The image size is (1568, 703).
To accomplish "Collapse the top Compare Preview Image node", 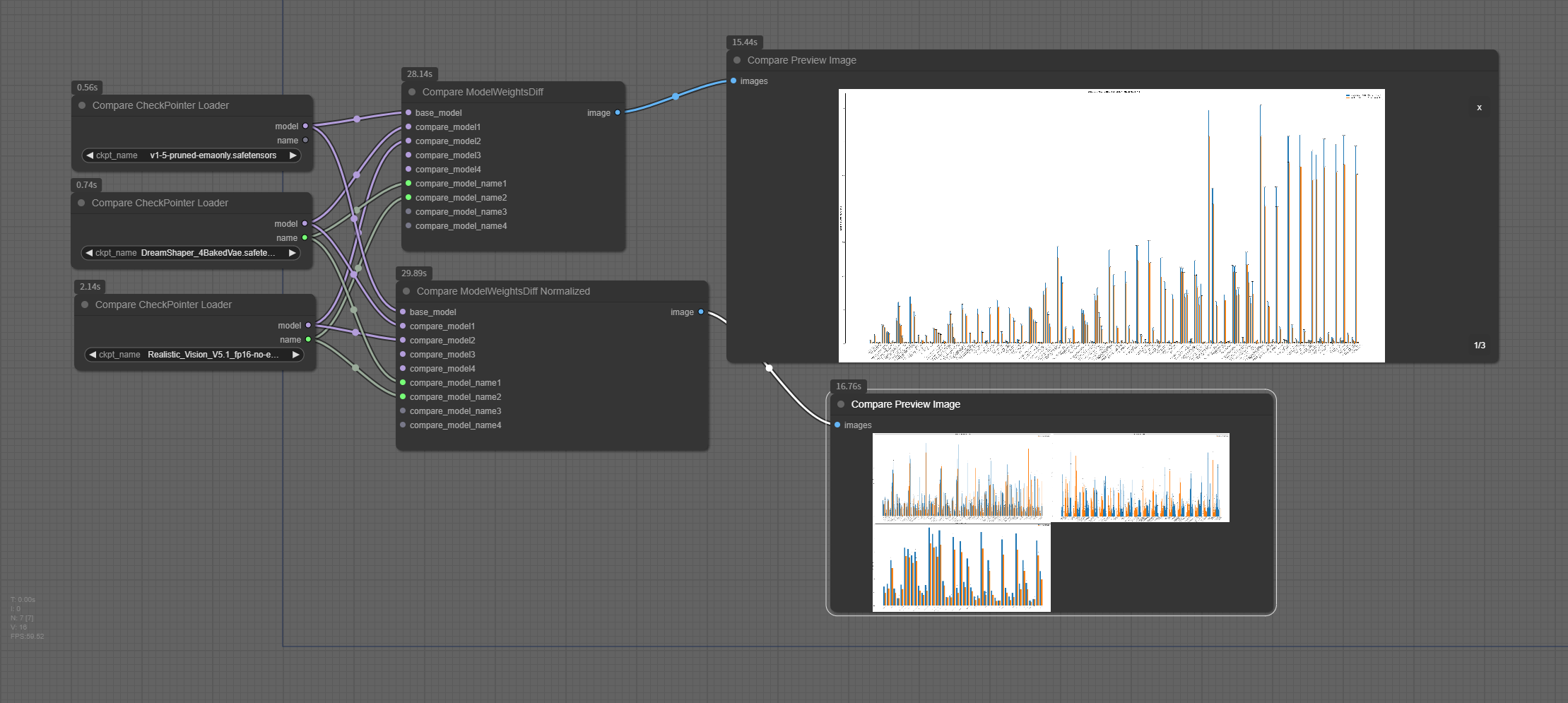I will (x=737, y=60).
